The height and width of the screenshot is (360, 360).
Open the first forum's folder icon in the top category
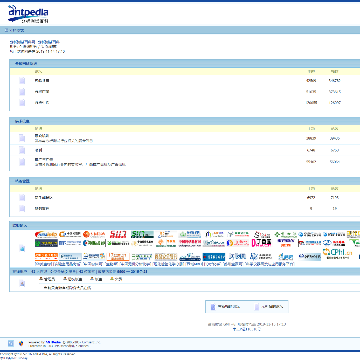click(22, 80)
